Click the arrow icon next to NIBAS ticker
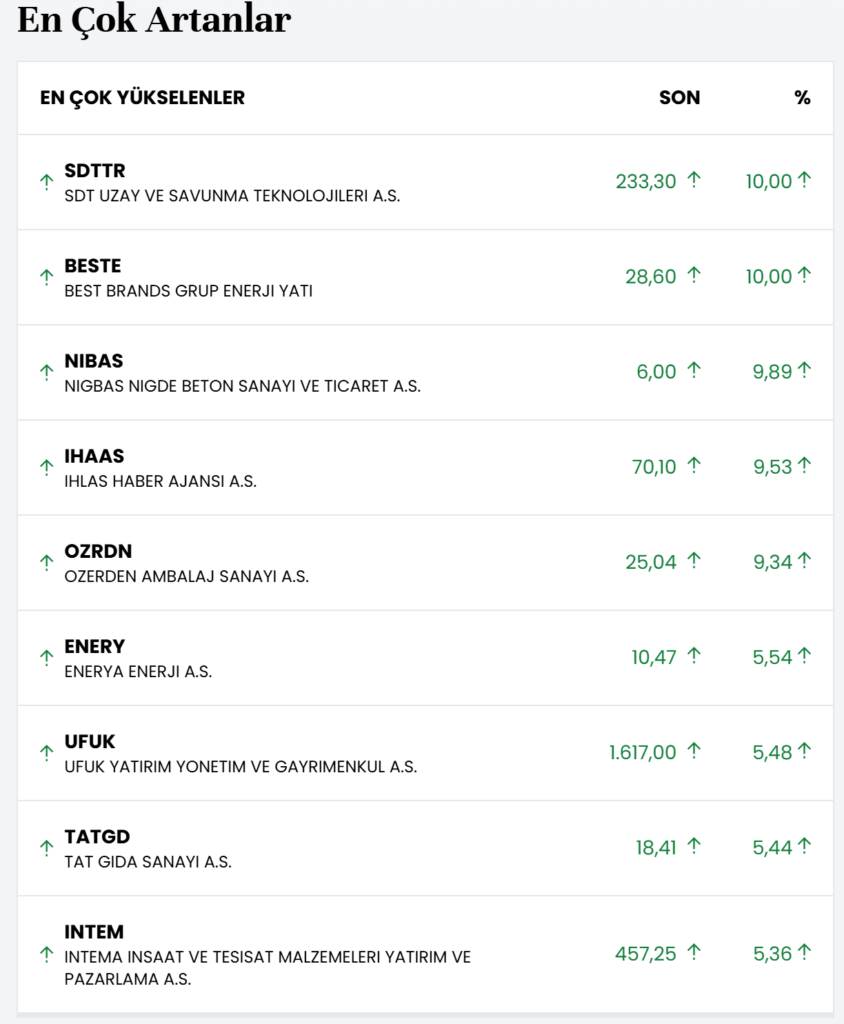Image resolution: width=844 pixels, height=1024 pixels. point(46,372)
